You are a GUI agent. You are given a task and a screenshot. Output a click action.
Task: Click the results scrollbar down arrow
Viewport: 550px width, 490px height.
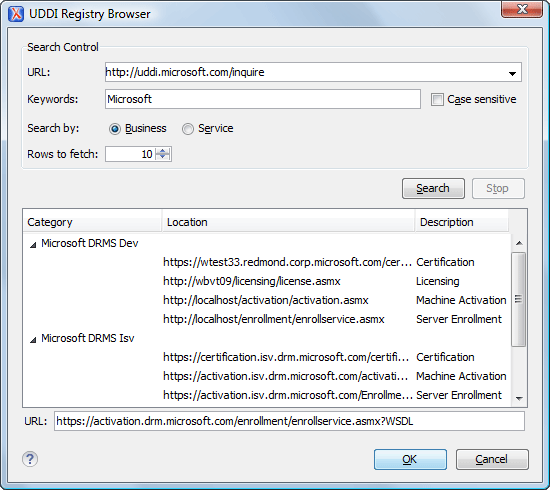click(x=519, y=398)
